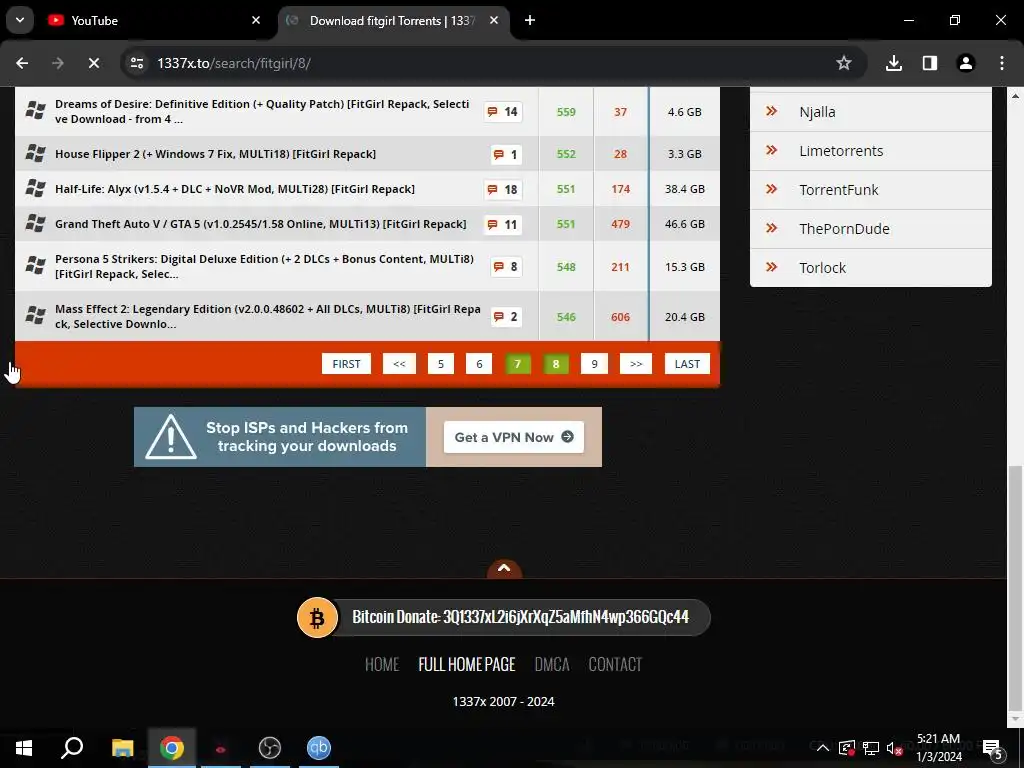Screen dimensions: 1024x768
Task: Open the Windows Start menu
Action: 24,748
